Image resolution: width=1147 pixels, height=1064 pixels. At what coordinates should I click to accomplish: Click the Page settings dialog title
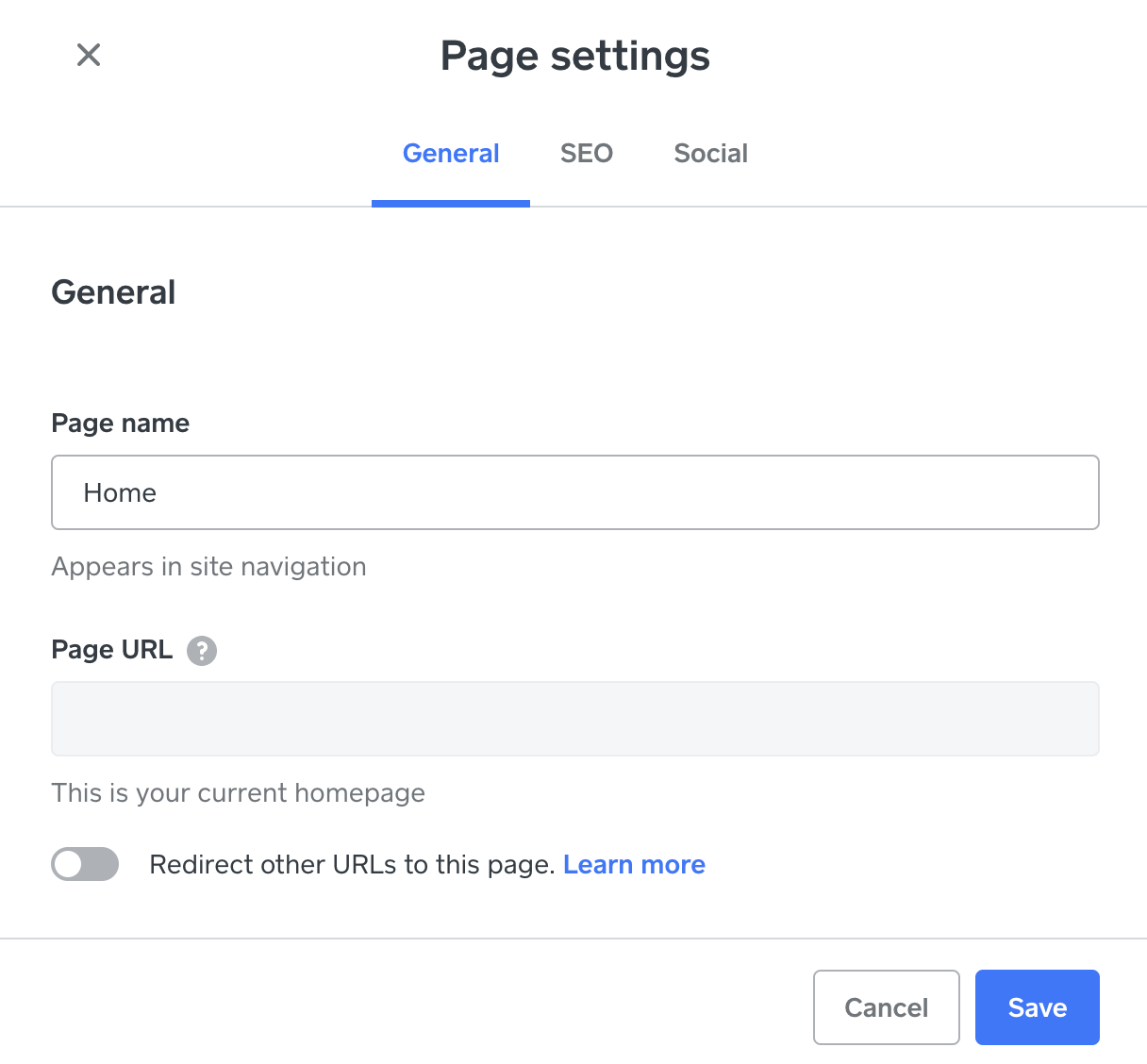click(x=574, y=56)
